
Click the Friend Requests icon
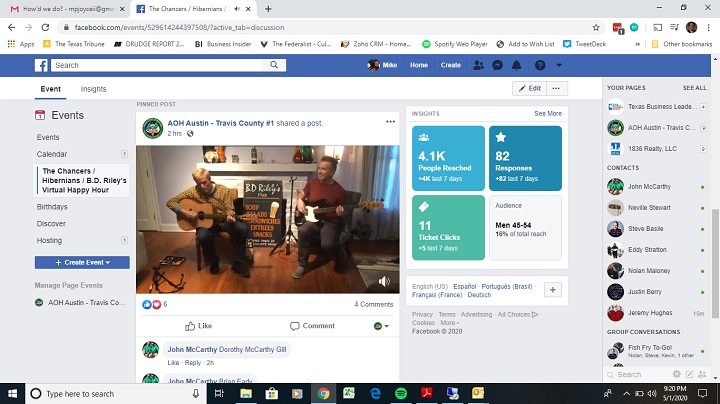pyautogui.click(x=480, y=65)
